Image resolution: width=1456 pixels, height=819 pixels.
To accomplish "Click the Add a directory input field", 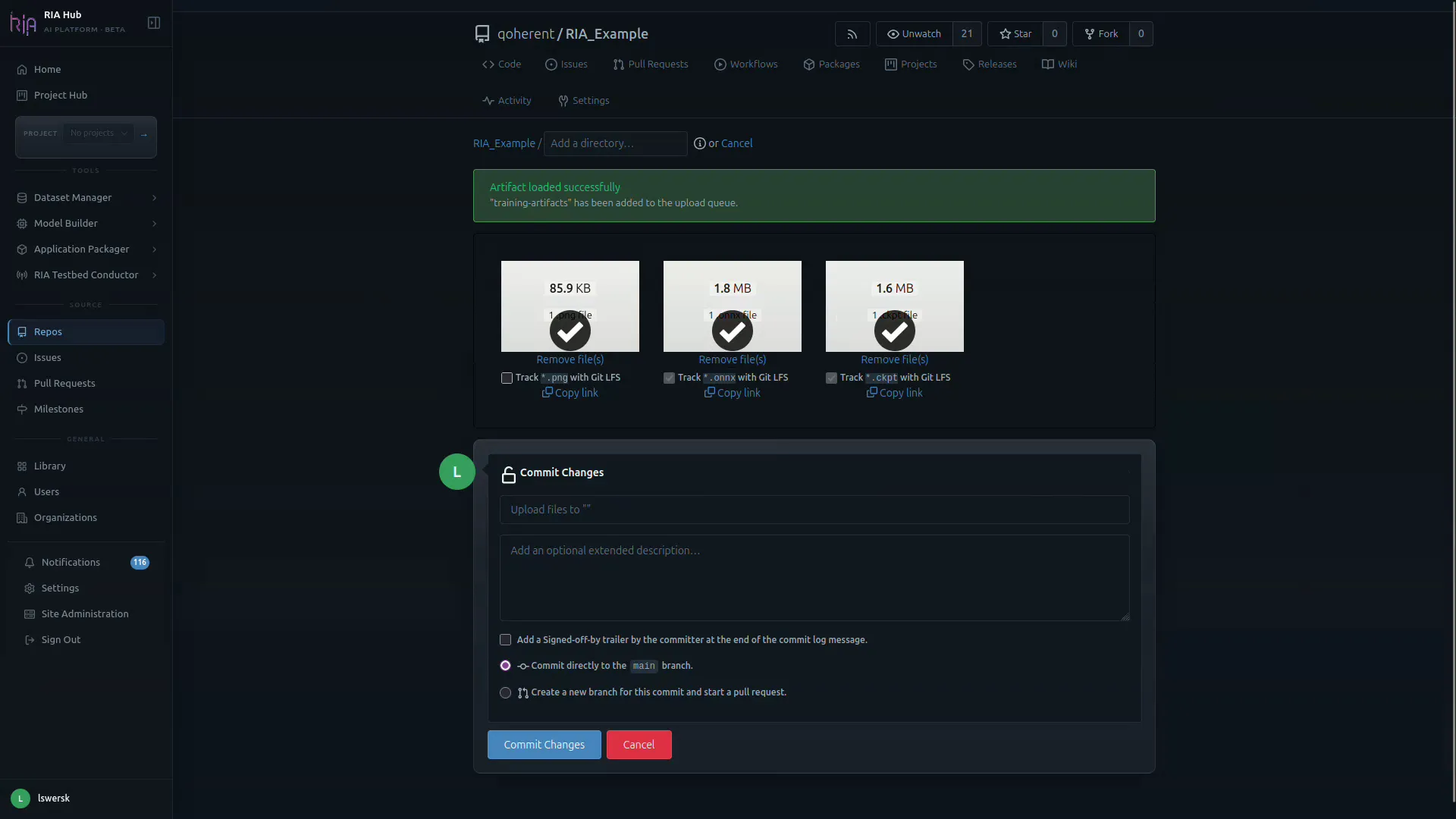I will click(x=615, y=143).
